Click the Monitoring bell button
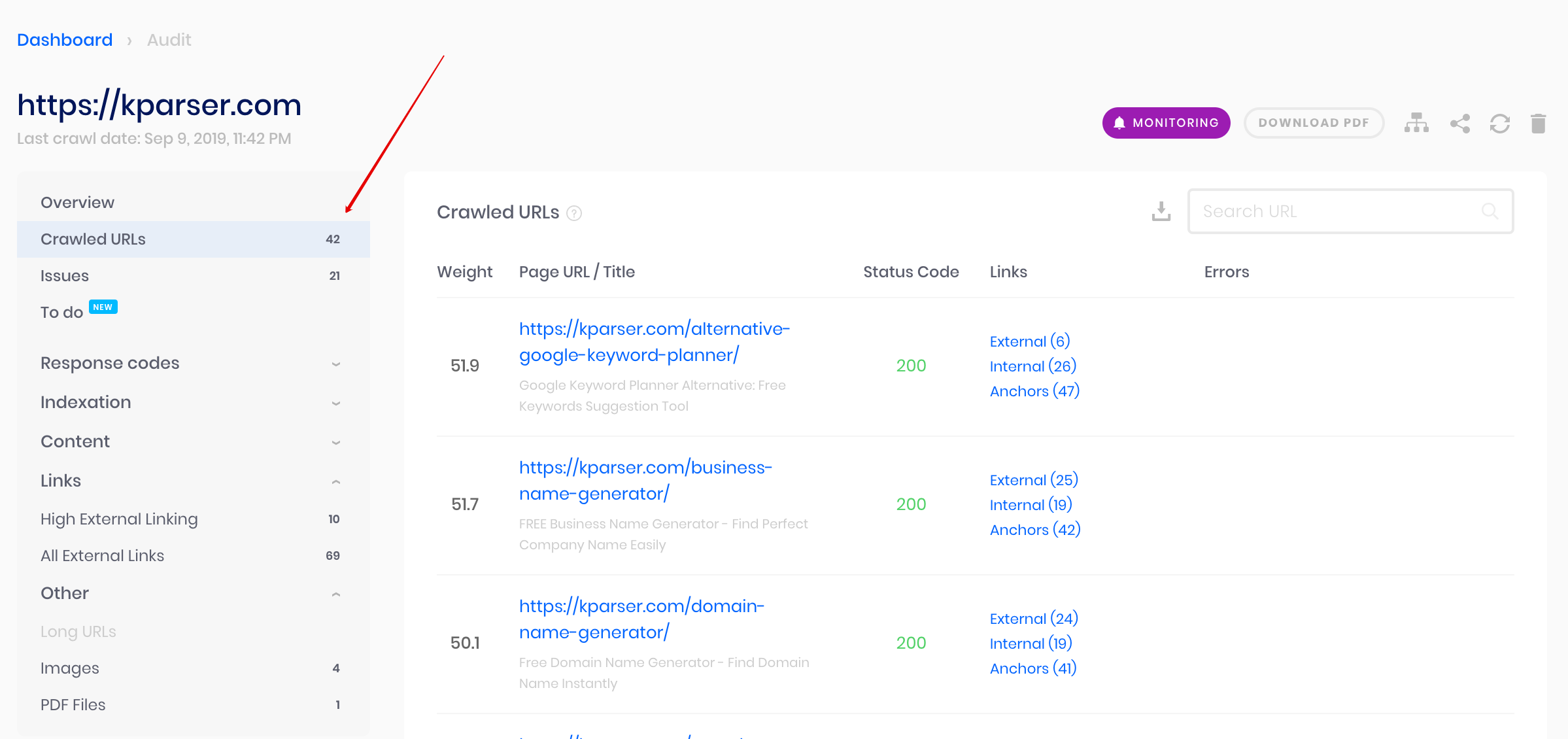The width and height of the screenshot is (1568, 739). click(1166, 123)
